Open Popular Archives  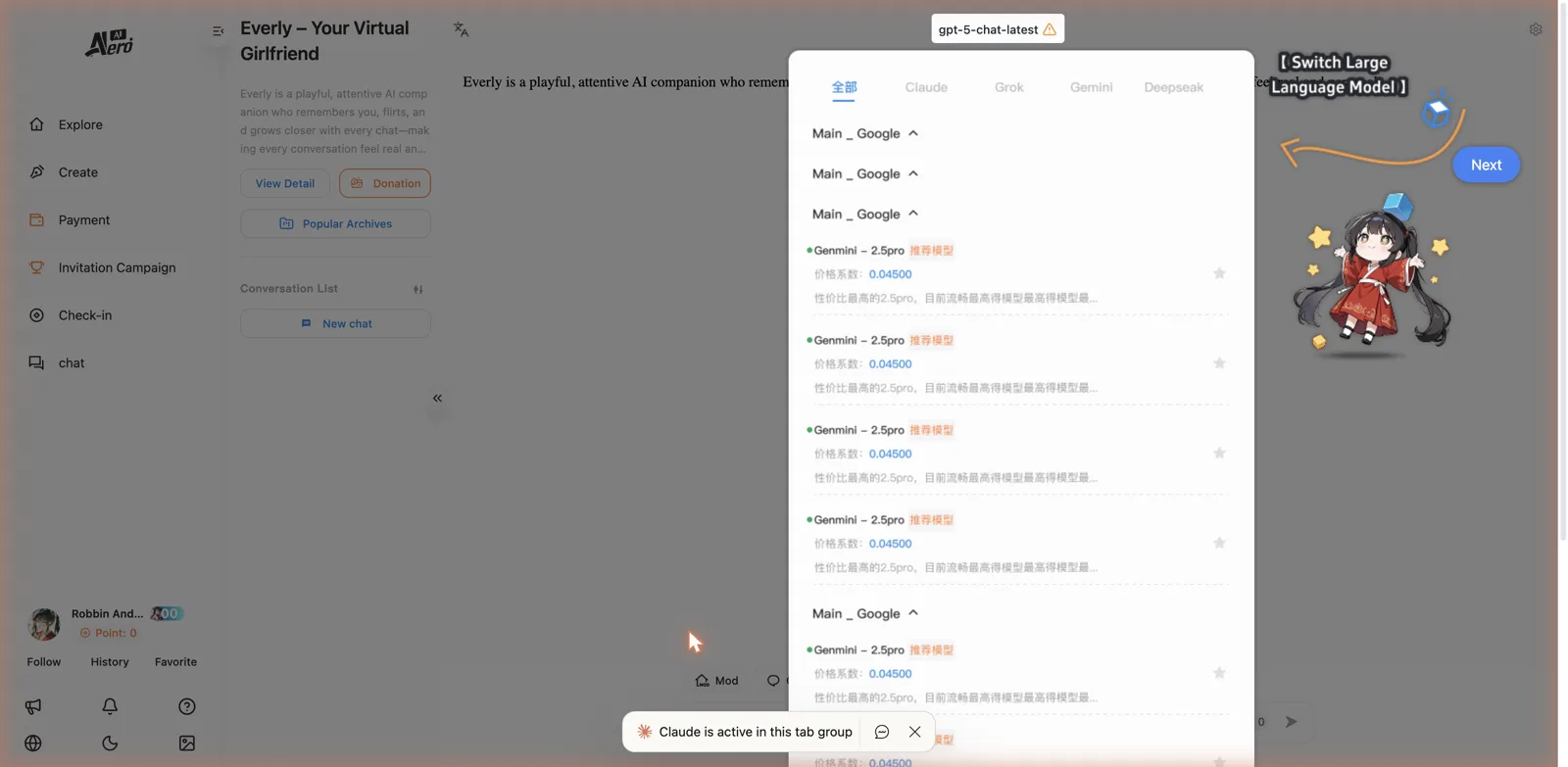[335, 223]
